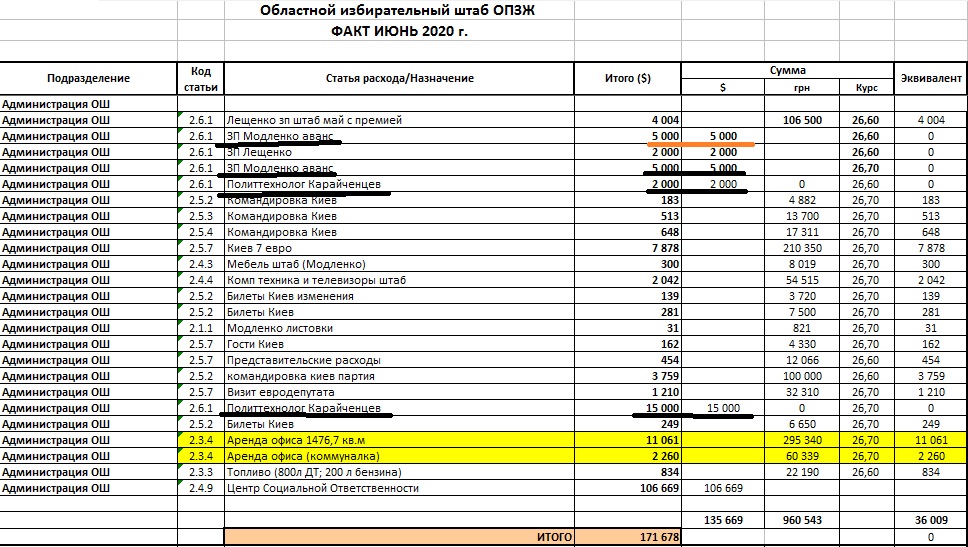Select the yellow 'Аренда офиса 1476,7 кв.м' cell

(x=399, y=440)
